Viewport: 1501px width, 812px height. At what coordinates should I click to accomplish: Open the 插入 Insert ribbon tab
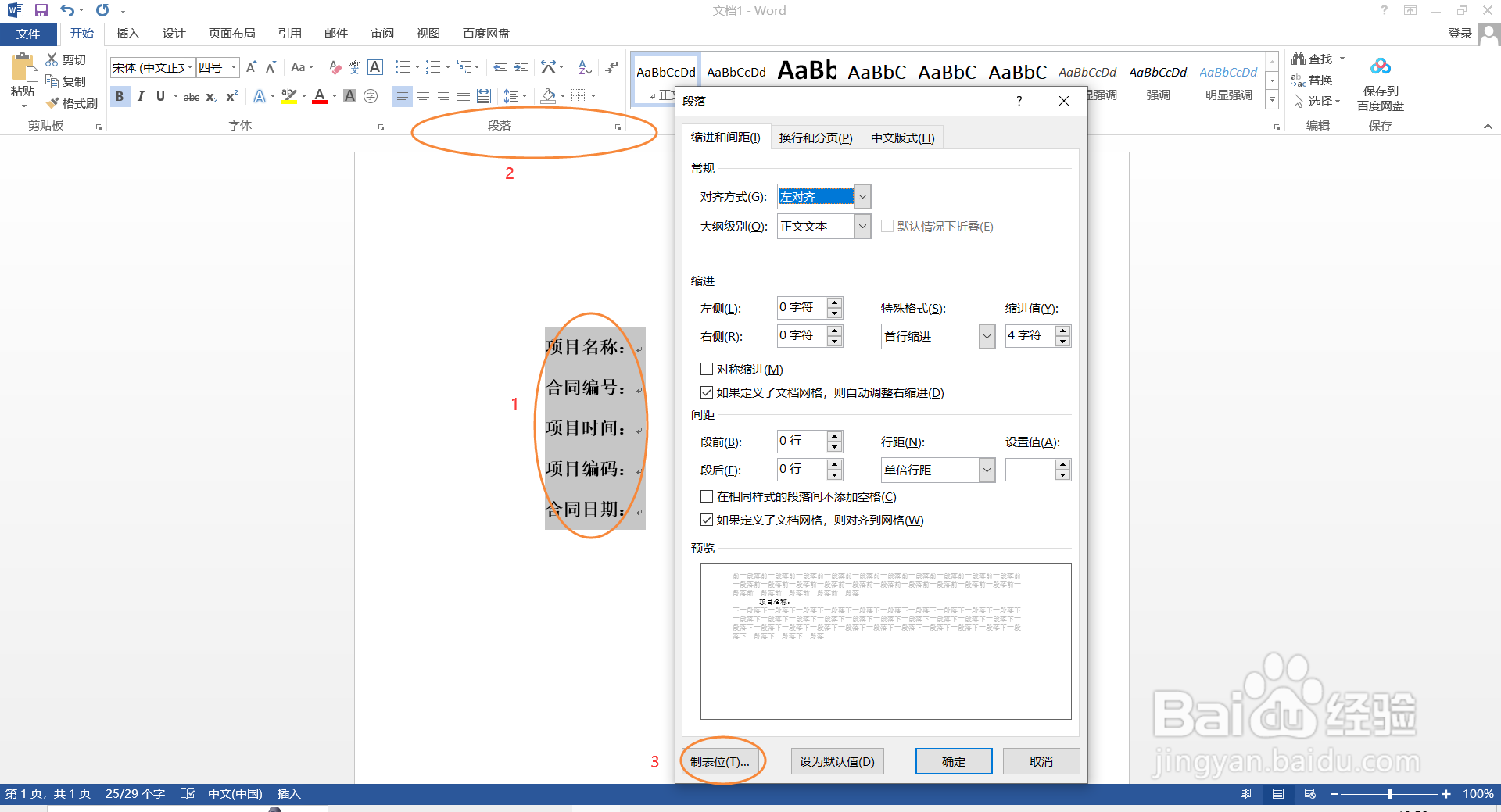pos(127,33)
